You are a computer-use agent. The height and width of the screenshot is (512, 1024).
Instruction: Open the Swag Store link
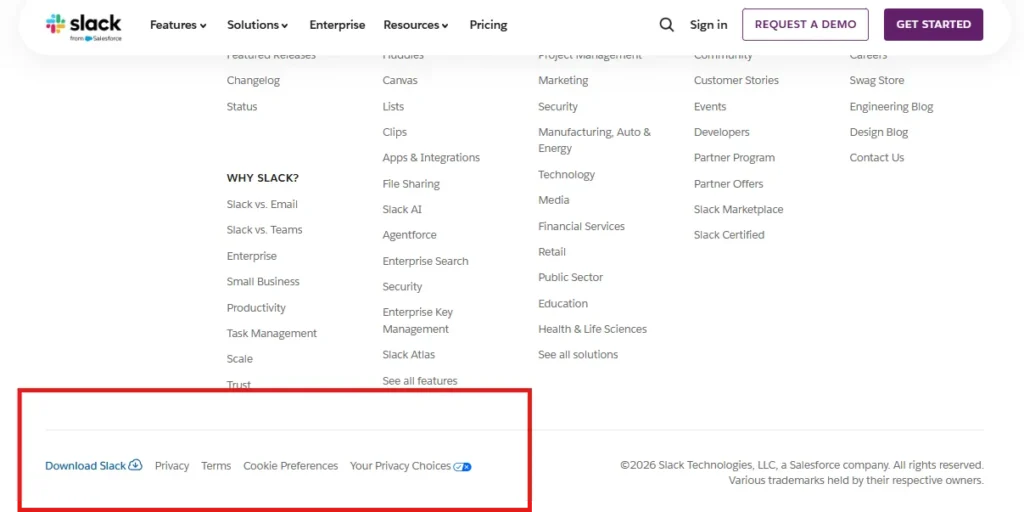(876, 80)
